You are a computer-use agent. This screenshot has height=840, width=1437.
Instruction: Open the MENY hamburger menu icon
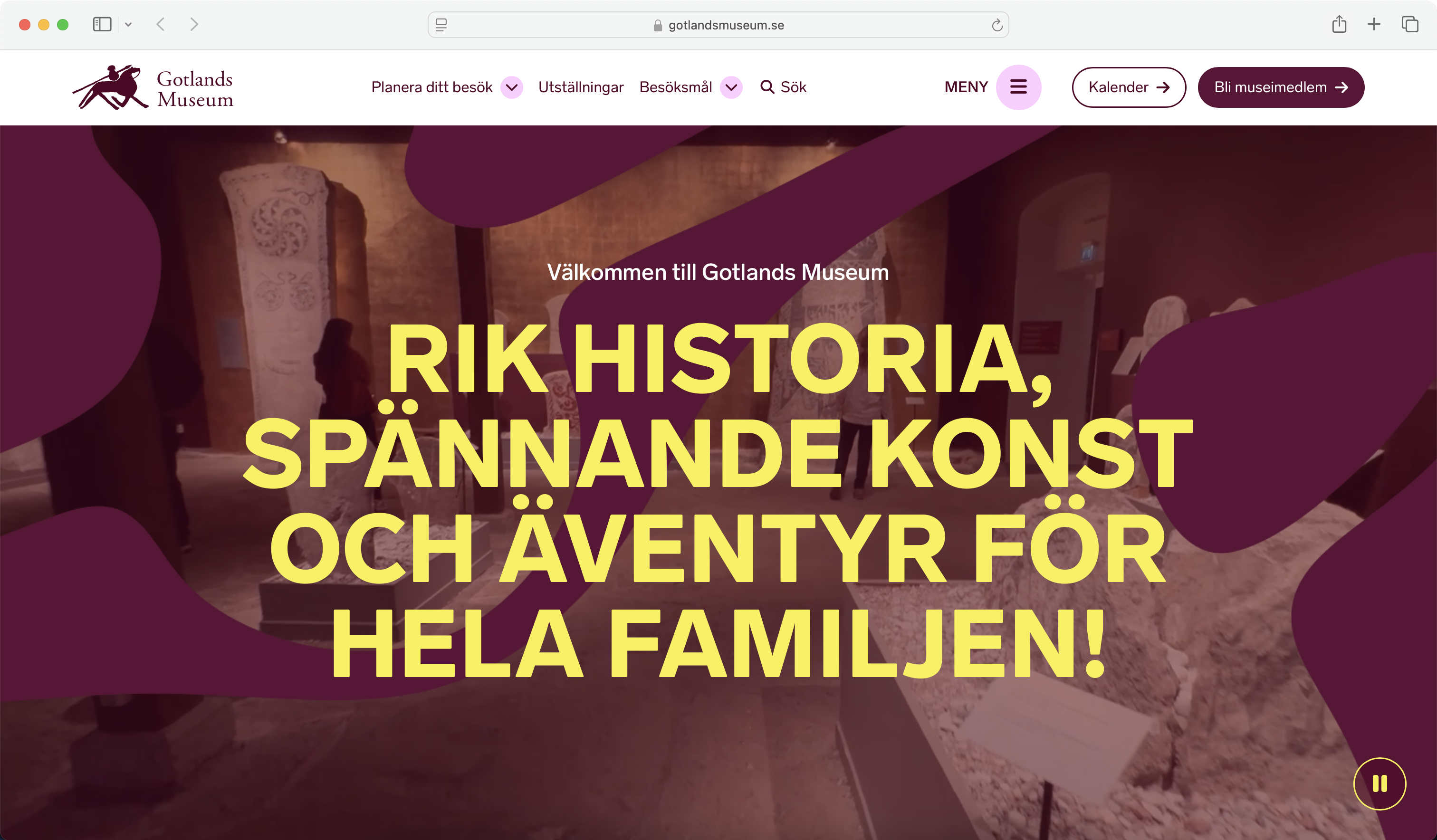pos(1018,87)
